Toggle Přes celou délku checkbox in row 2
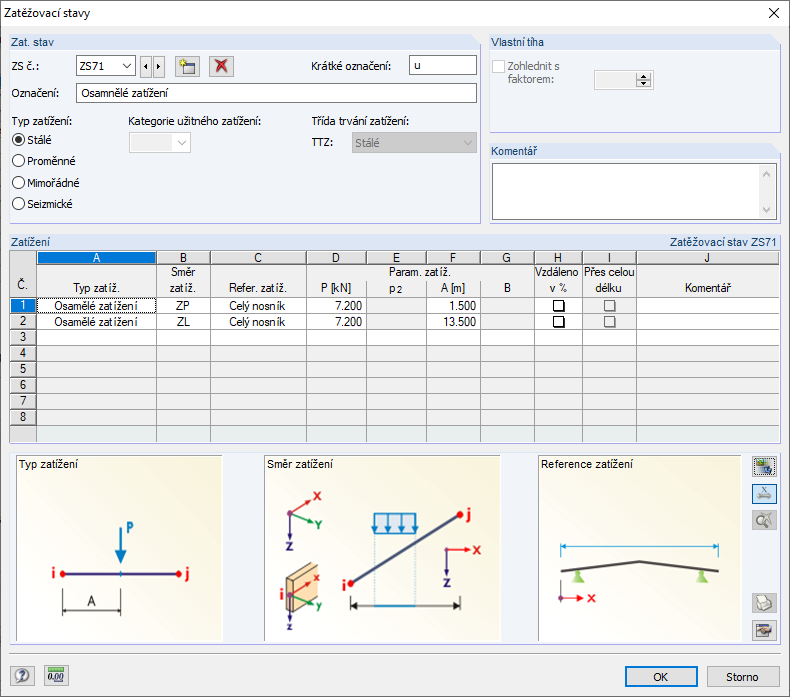 coord(609,322)
